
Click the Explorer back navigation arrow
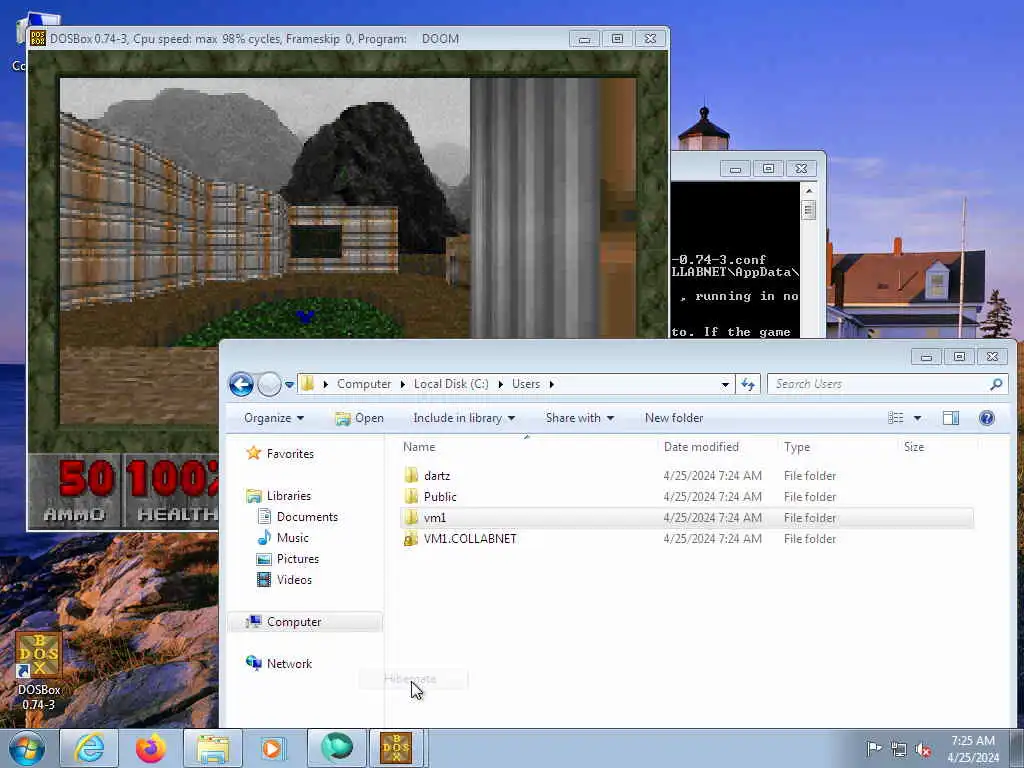pyautogui.click(x=241, y=384)
